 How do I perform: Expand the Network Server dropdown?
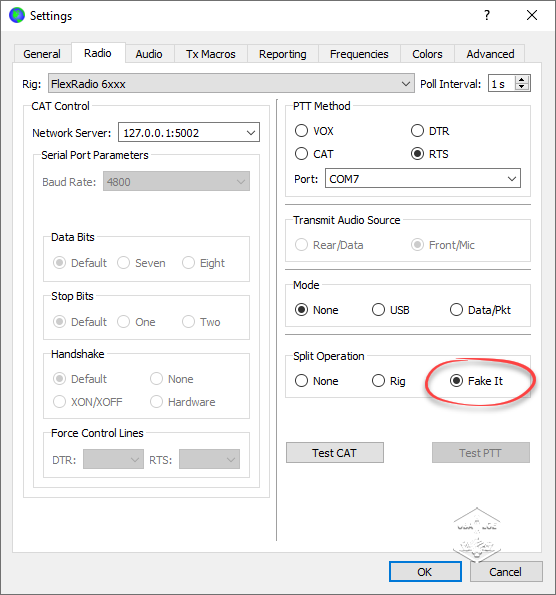(x=189, y=132)
